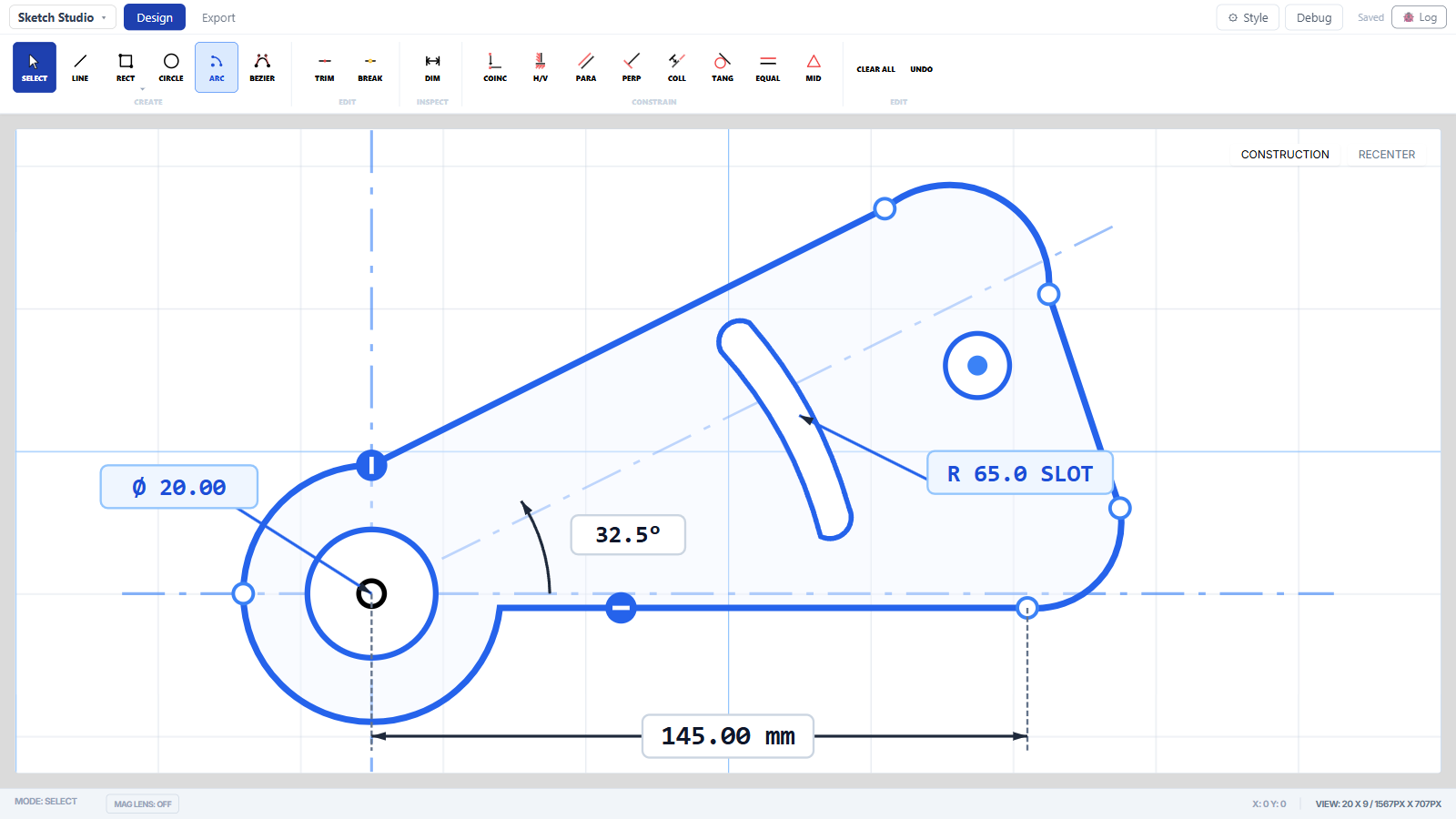Viewport: 1456px width, 819px height.
Task: Select the R 65.0 SLOT label
Action: click(x=1020, y=473)
